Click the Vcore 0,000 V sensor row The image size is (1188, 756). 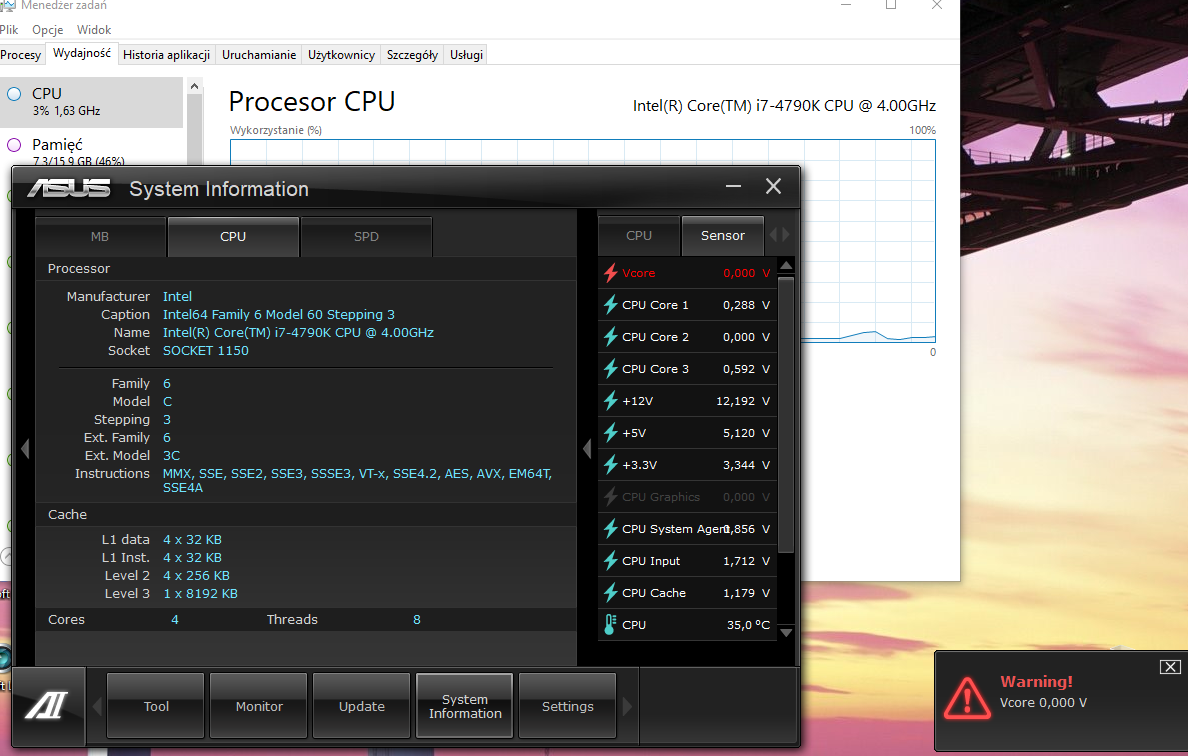688,273
